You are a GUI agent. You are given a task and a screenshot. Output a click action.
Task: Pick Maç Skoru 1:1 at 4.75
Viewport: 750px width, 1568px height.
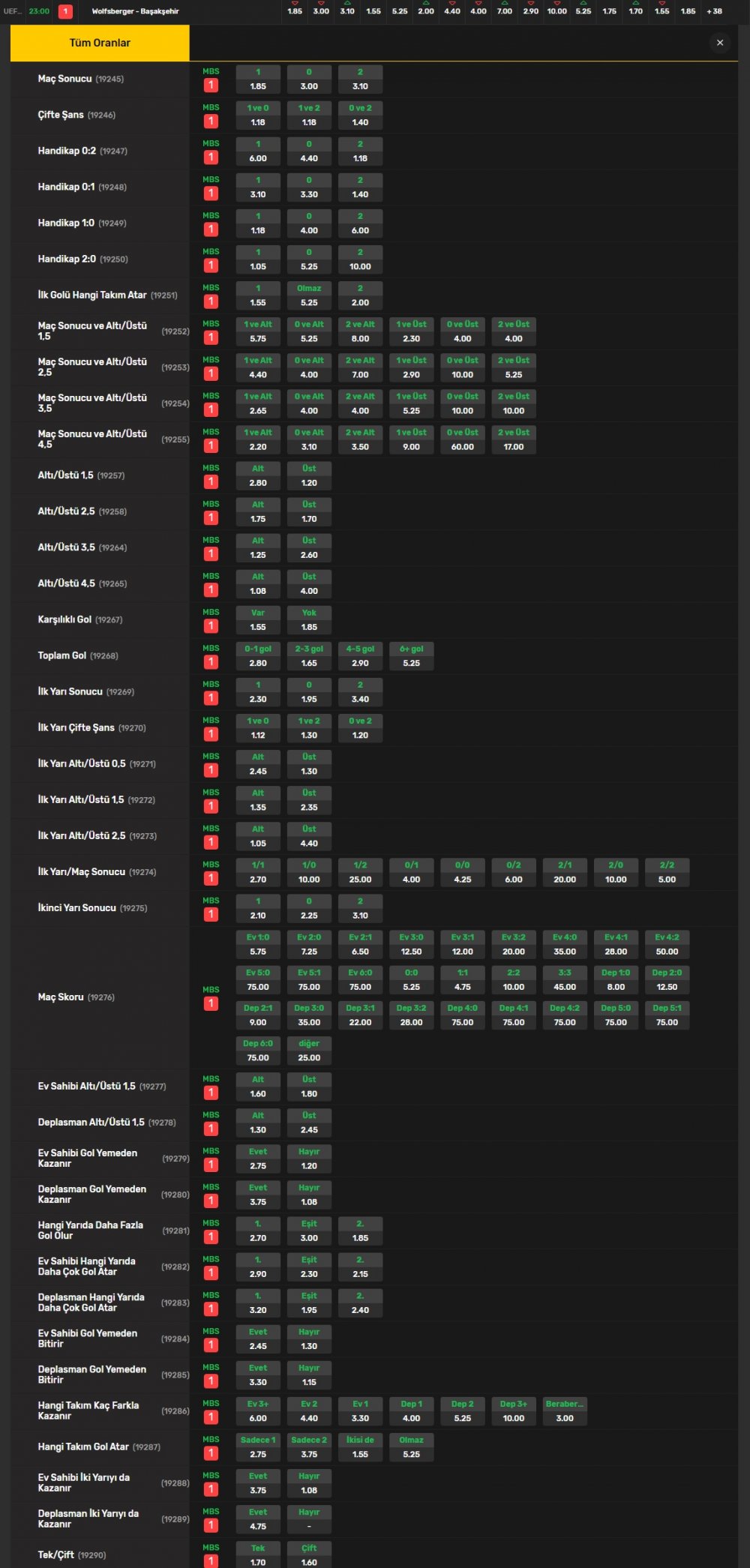pos(463,979)
